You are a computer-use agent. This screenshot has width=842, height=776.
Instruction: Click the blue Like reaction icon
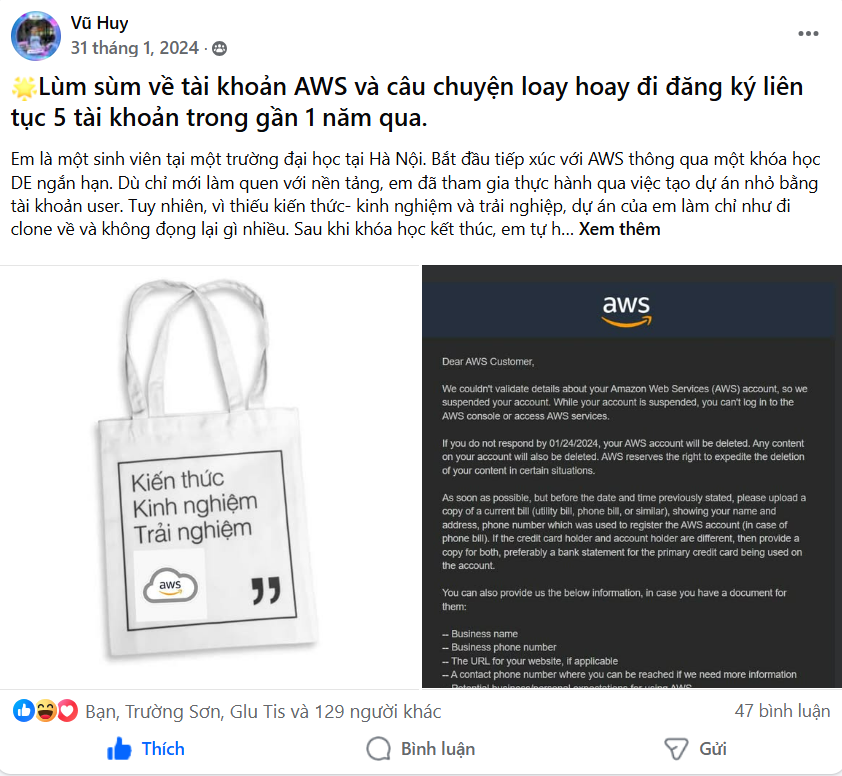coord(24,711)
